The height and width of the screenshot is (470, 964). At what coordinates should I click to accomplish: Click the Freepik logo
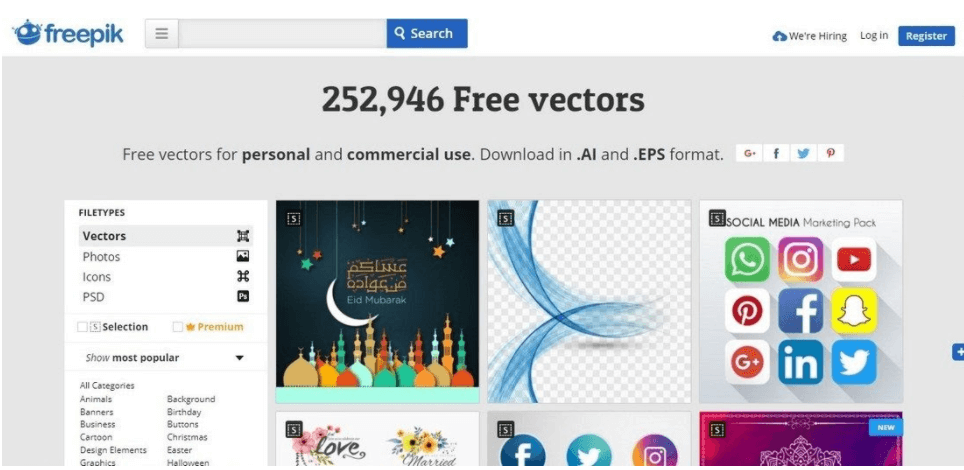coord(68,33)
